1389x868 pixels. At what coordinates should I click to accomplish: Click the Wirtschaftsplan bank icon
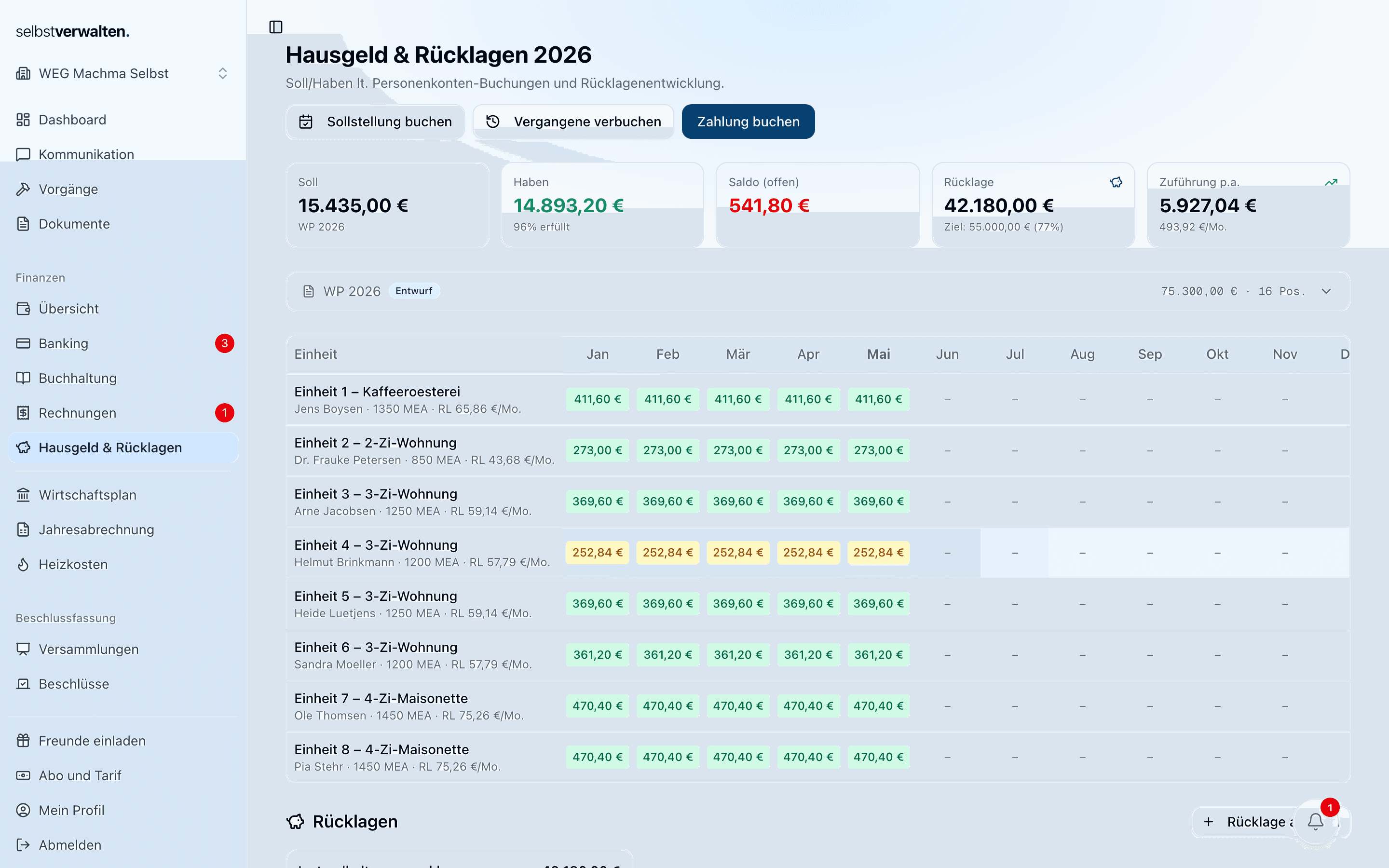(x=23, y=495)
